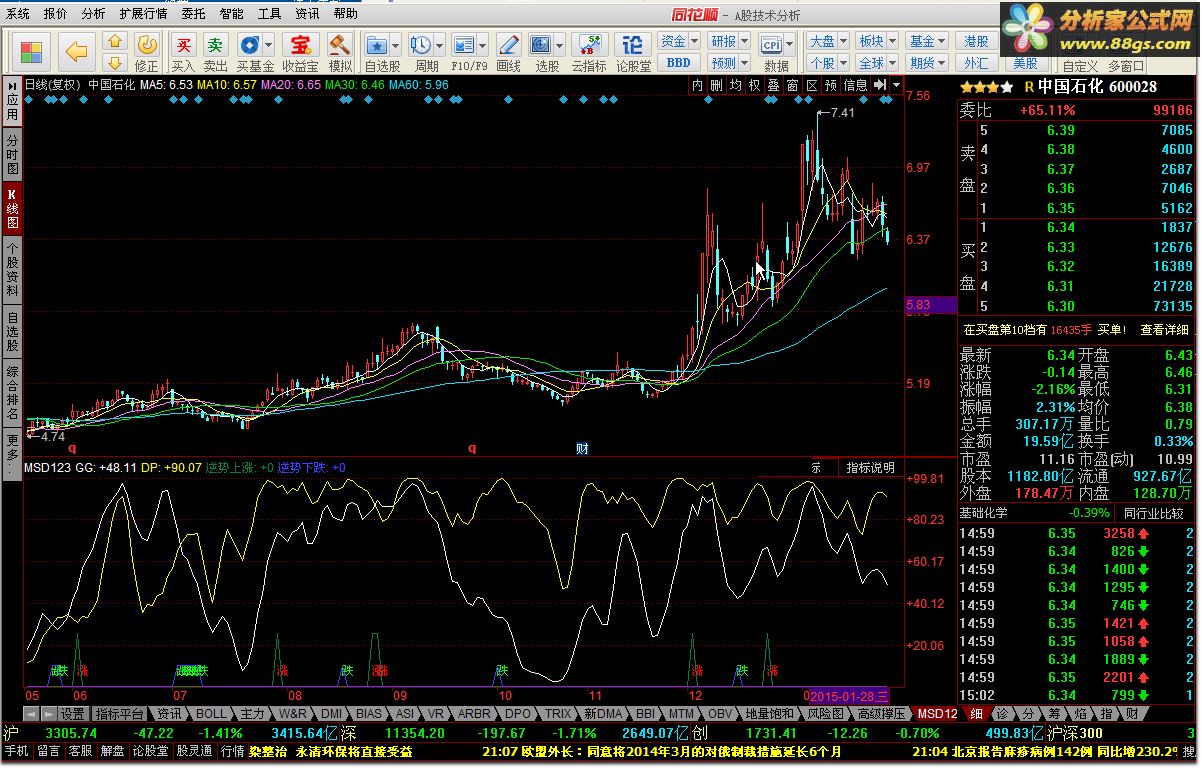Open the 选股 stock screener icon

click(x=541, y=45)
